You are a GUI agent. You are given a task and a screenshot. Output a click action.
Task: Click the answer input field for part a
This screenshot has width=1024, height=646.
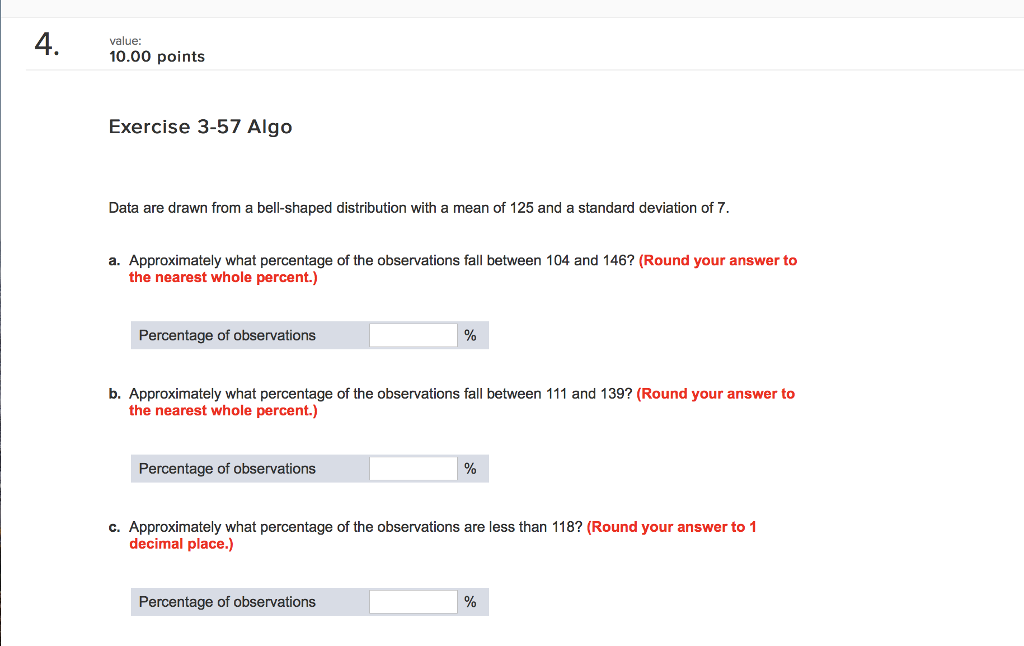[x=413, y=335]
